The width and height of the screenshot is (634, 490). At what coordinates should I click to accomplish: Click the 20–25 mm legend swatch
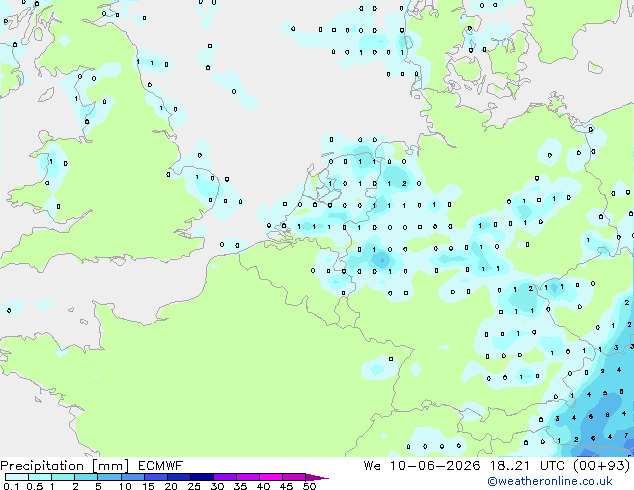point(178,477)
